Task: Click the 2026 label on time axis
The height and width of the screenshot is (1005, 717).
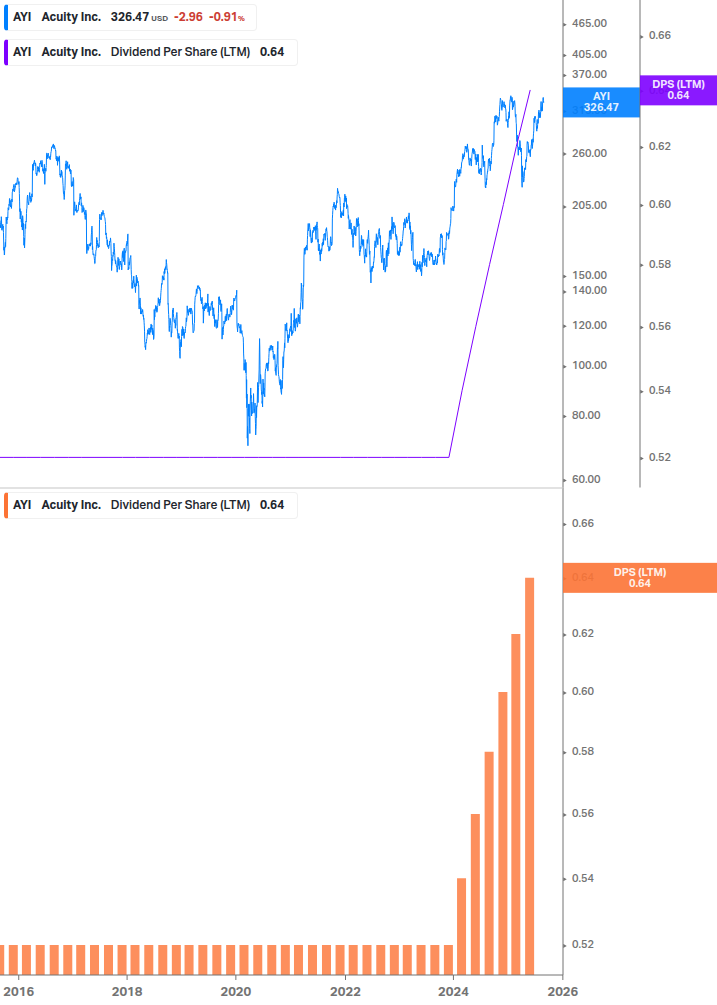Action: [563, 992]
